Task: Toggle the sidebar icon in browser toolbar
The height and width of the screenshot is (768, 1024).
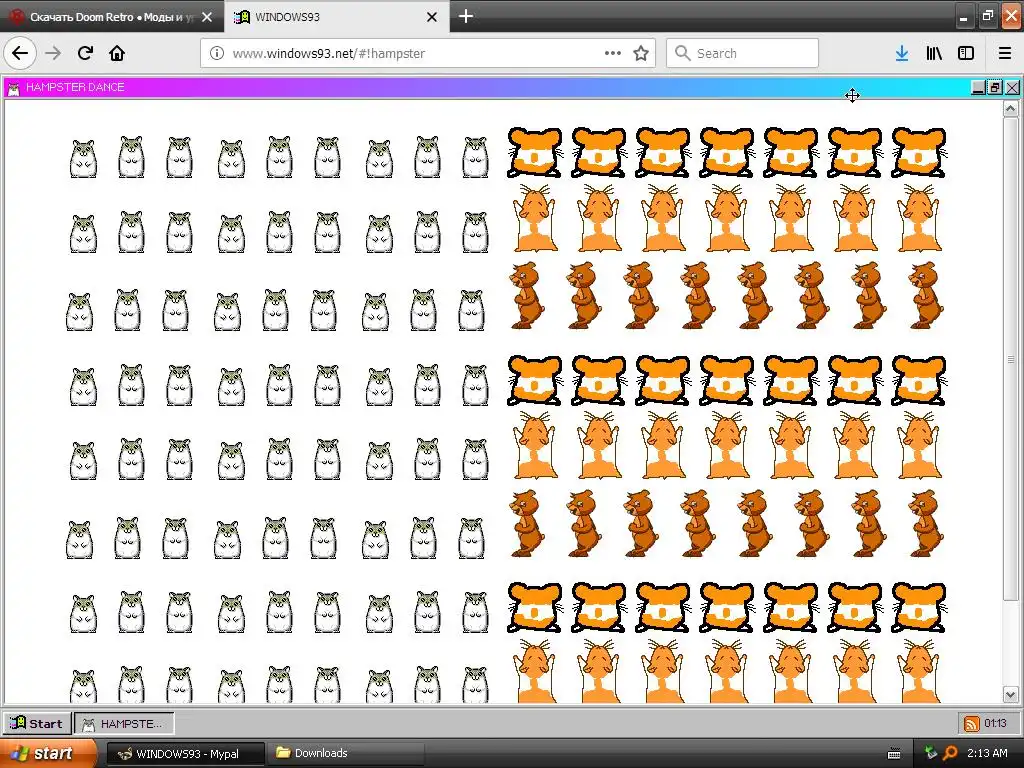Action: click(x=966, y=53)
